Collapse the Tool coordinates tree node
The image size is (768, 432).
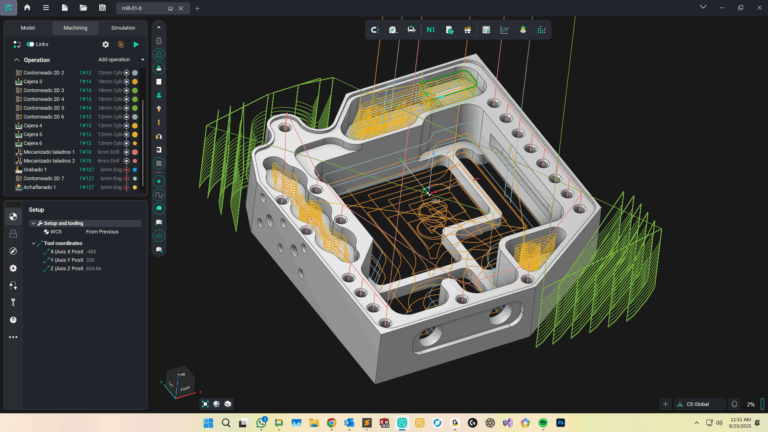coord(33,242)
